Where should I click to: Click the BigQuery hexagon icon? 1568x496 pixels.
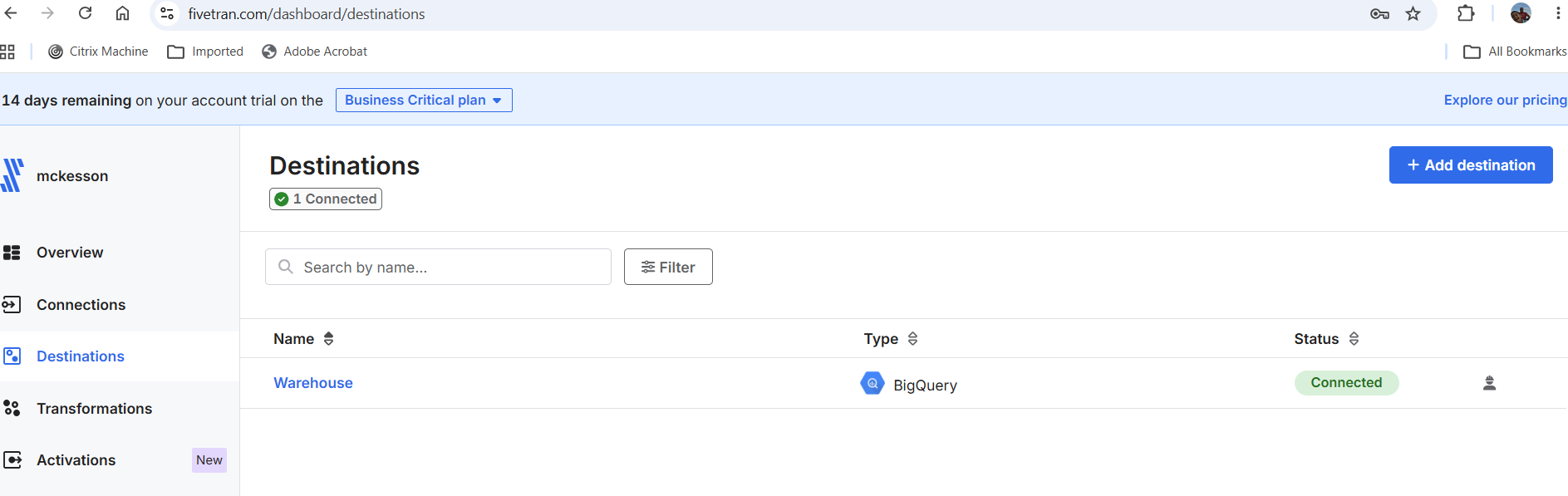click(872, 383)
